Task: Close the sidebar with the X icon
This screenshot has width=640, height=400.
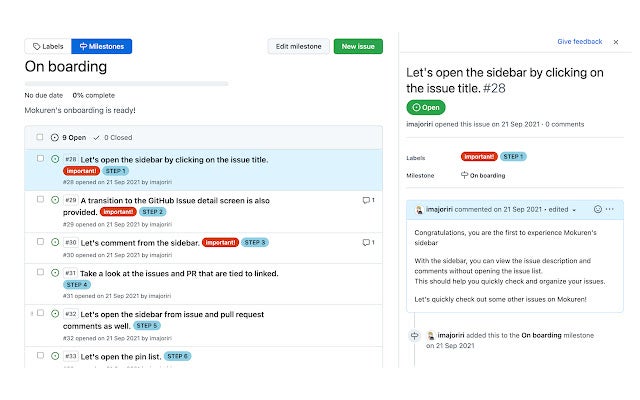Action: 616,42
